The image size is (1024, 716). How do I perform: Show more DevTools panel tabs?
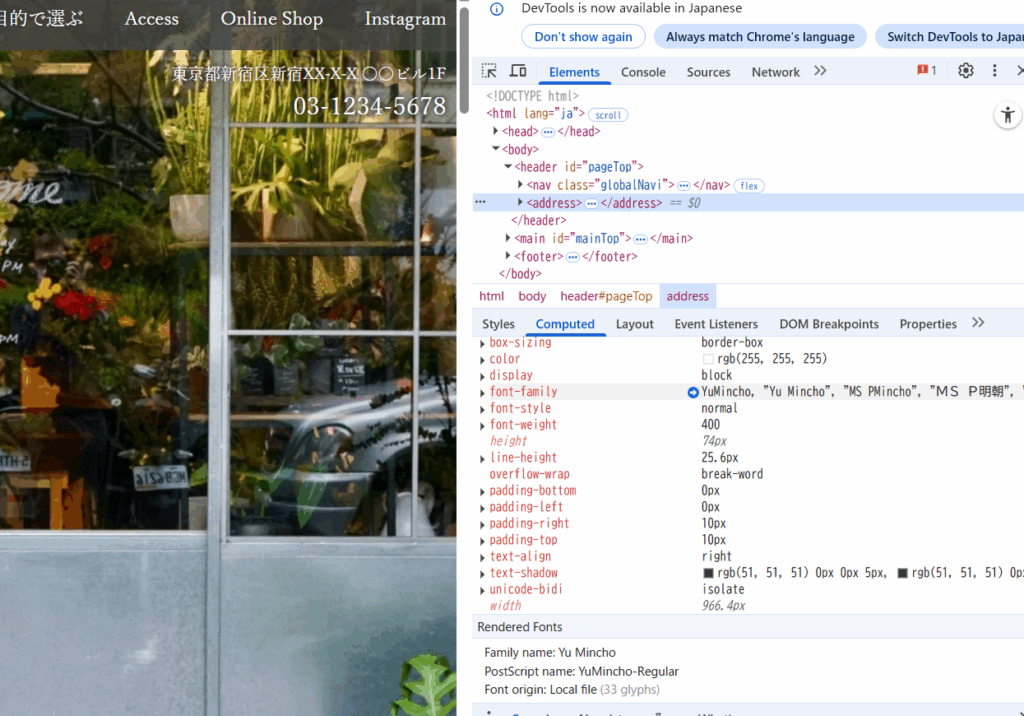click(820, 71)
